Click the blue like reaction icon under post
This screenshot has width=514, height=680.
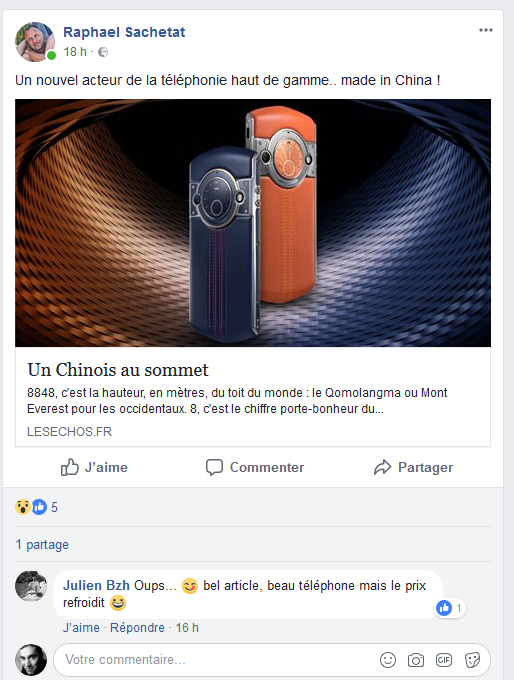point(39,507)
